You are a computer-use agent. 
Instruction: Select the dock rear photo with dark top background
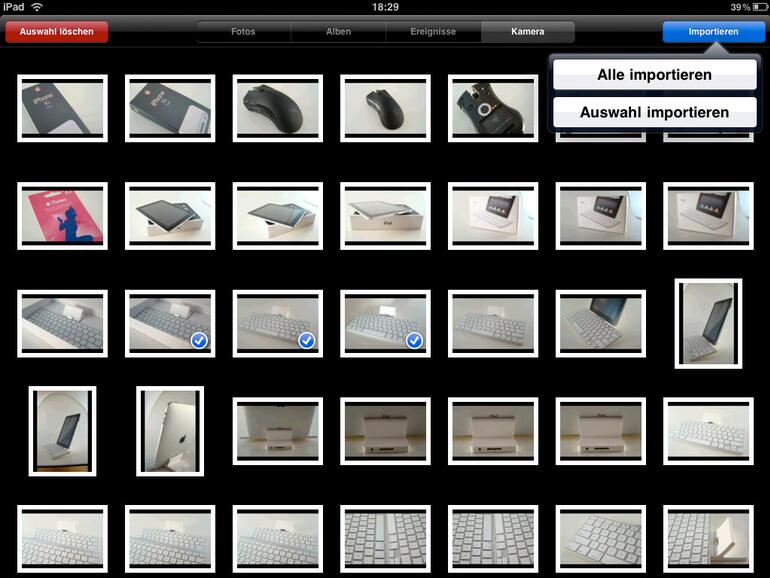pyautogui.click(x=277, y=431)
